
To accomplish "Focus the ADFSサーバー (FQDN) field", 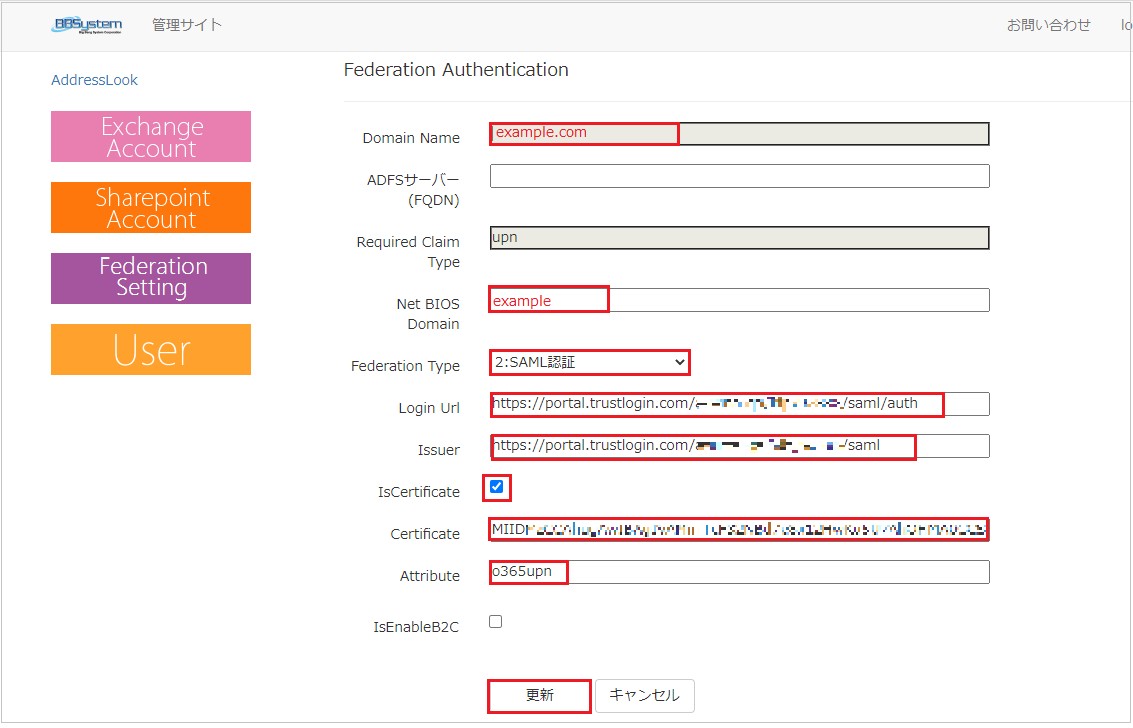I will coord(739,176).
